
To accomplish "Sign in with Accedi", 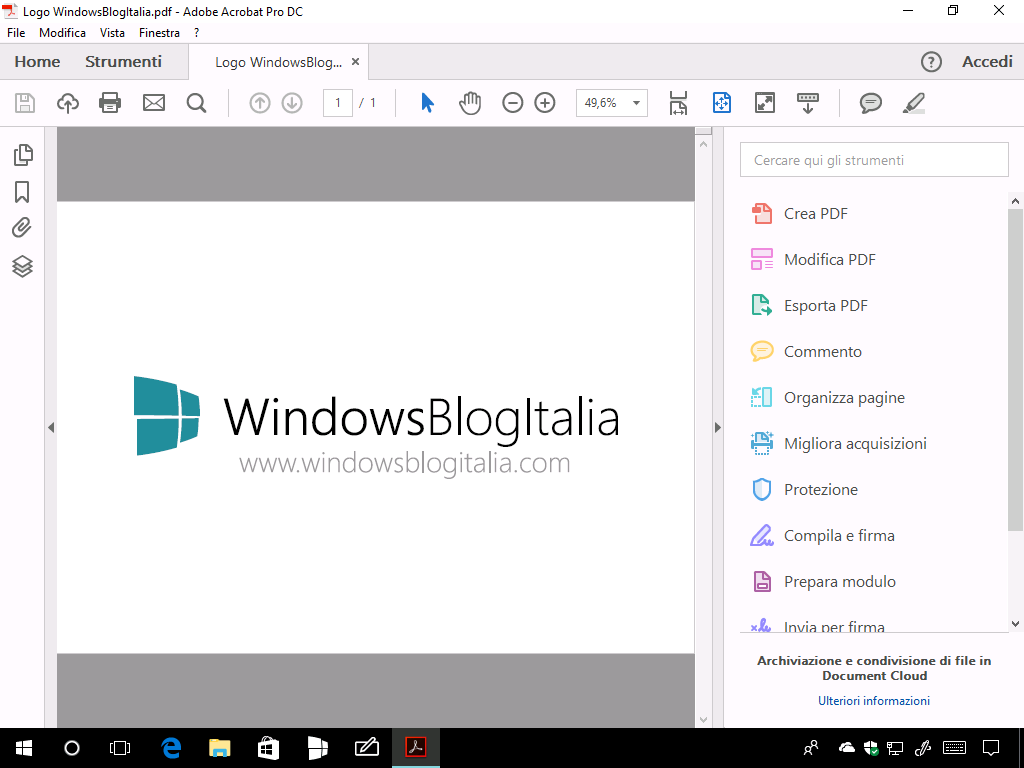I will pyautogui.click(x=987, y=62).
